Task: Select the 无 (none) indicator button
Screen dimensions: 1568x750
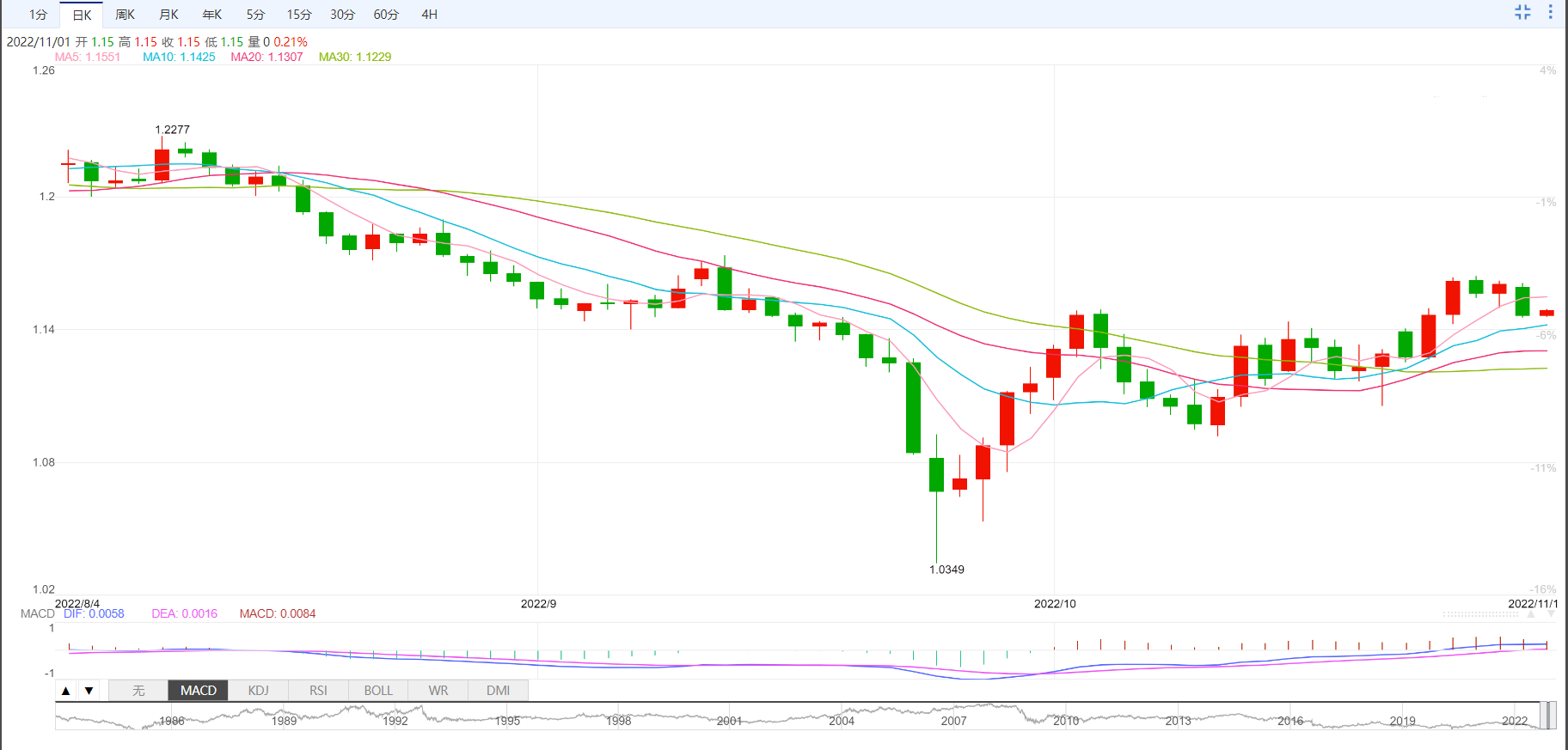Action: click(138, 691)
